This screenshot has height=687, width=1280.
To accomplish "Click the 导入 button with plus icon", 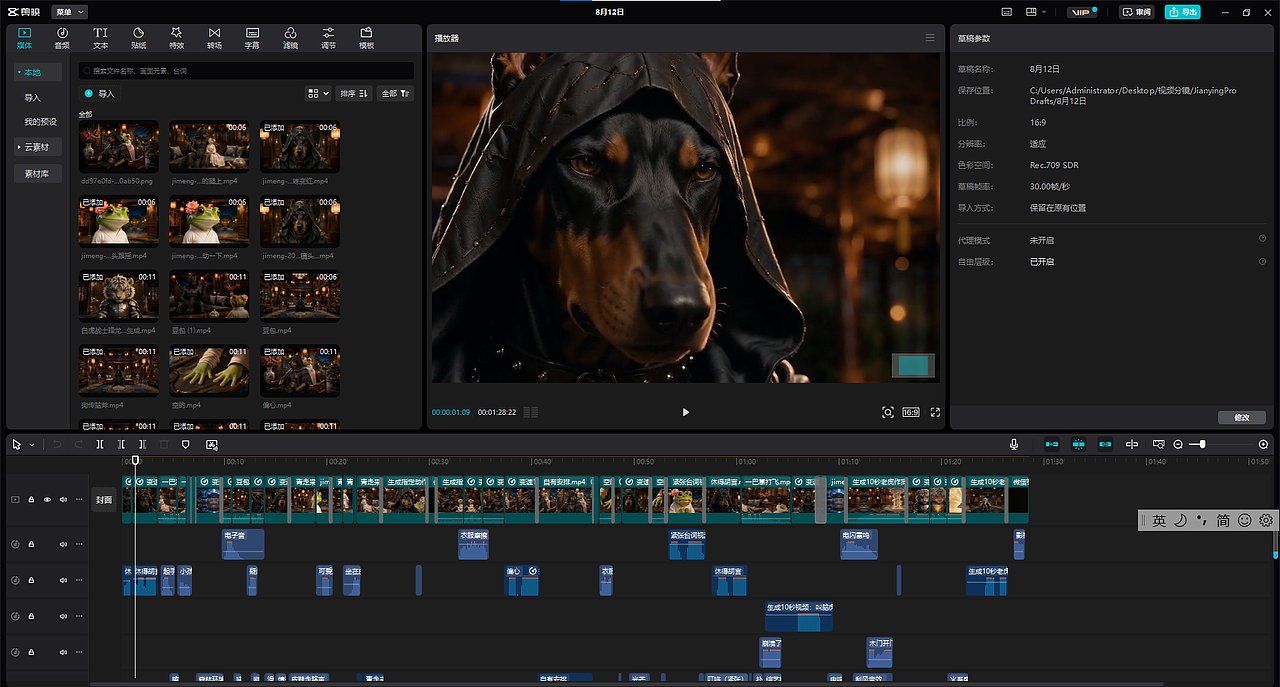I will [101, 93].
